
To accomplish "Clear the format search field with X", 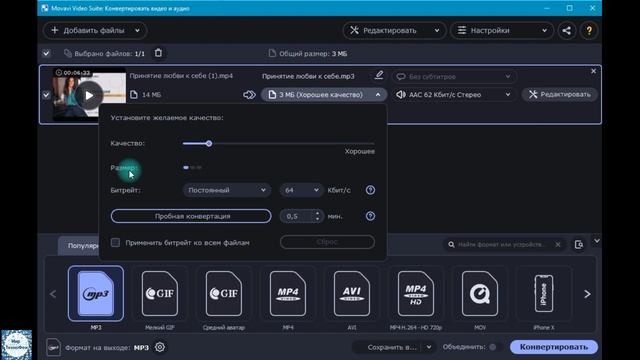I will tap(558, 244).
